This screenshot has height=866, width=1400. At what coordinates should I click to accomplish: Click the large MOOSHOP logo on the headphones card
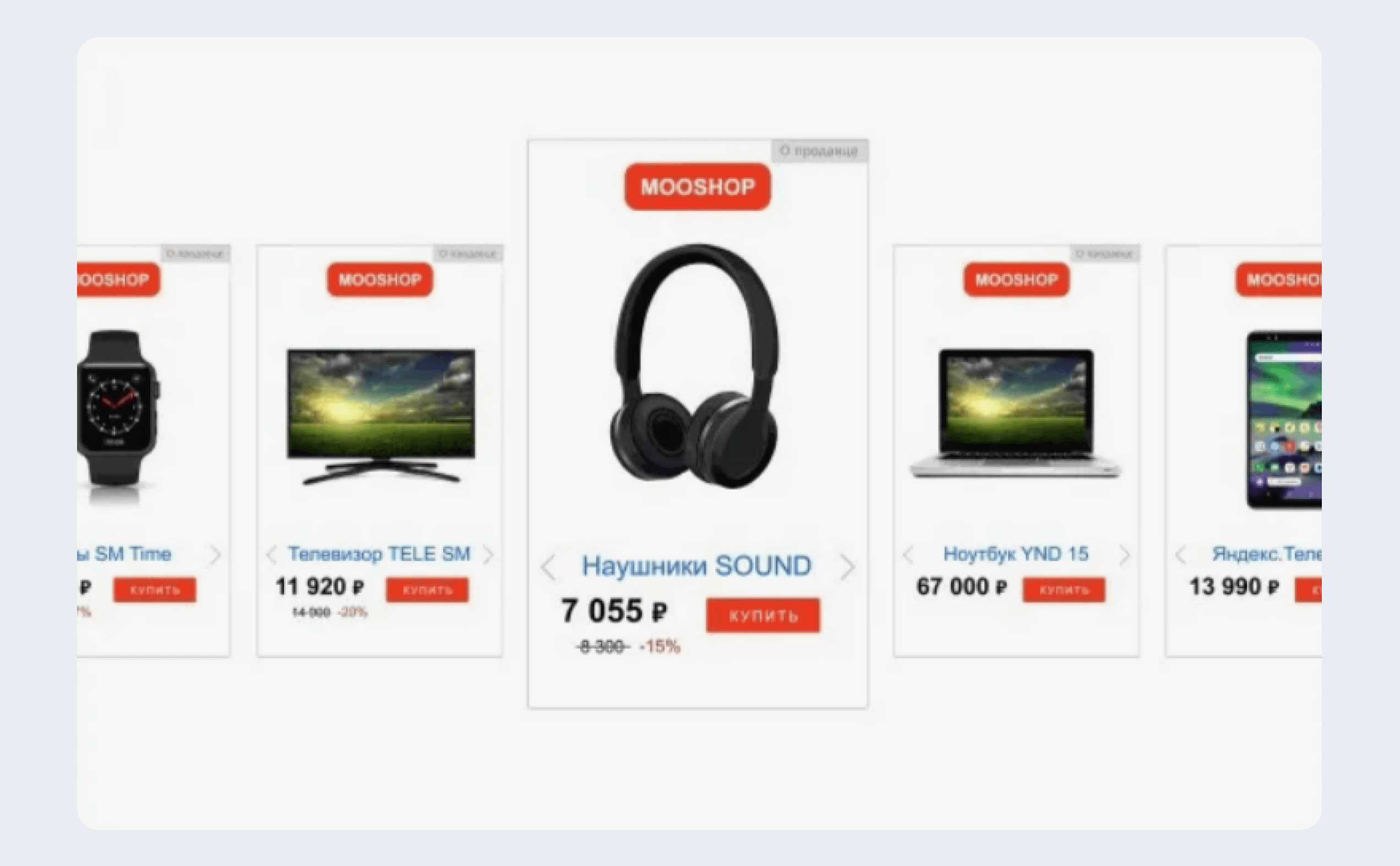point(697,187)
